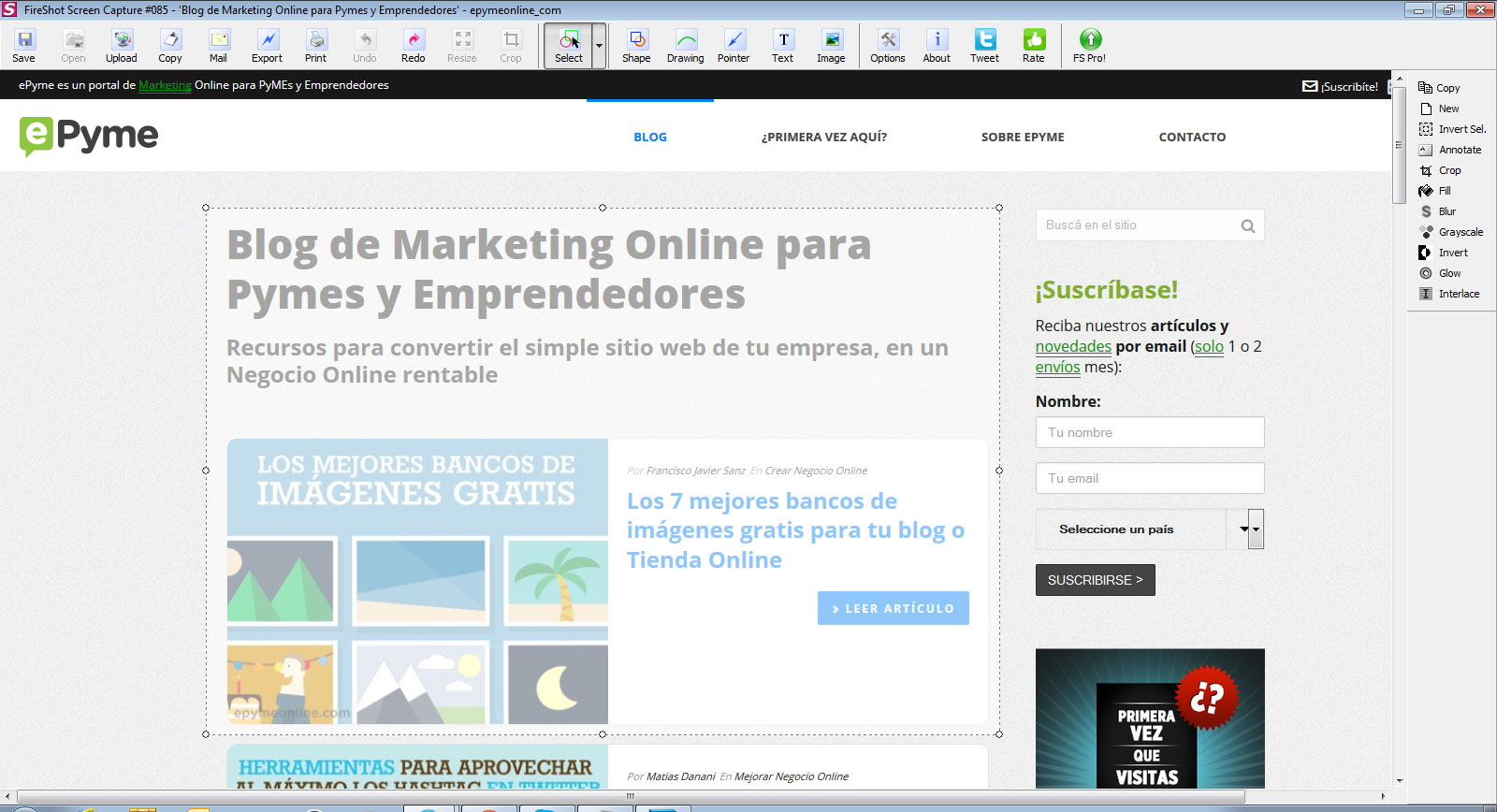The image size is (1497, 812).
Task: Open the Options settings tool
Action: [x=888, y=45]
